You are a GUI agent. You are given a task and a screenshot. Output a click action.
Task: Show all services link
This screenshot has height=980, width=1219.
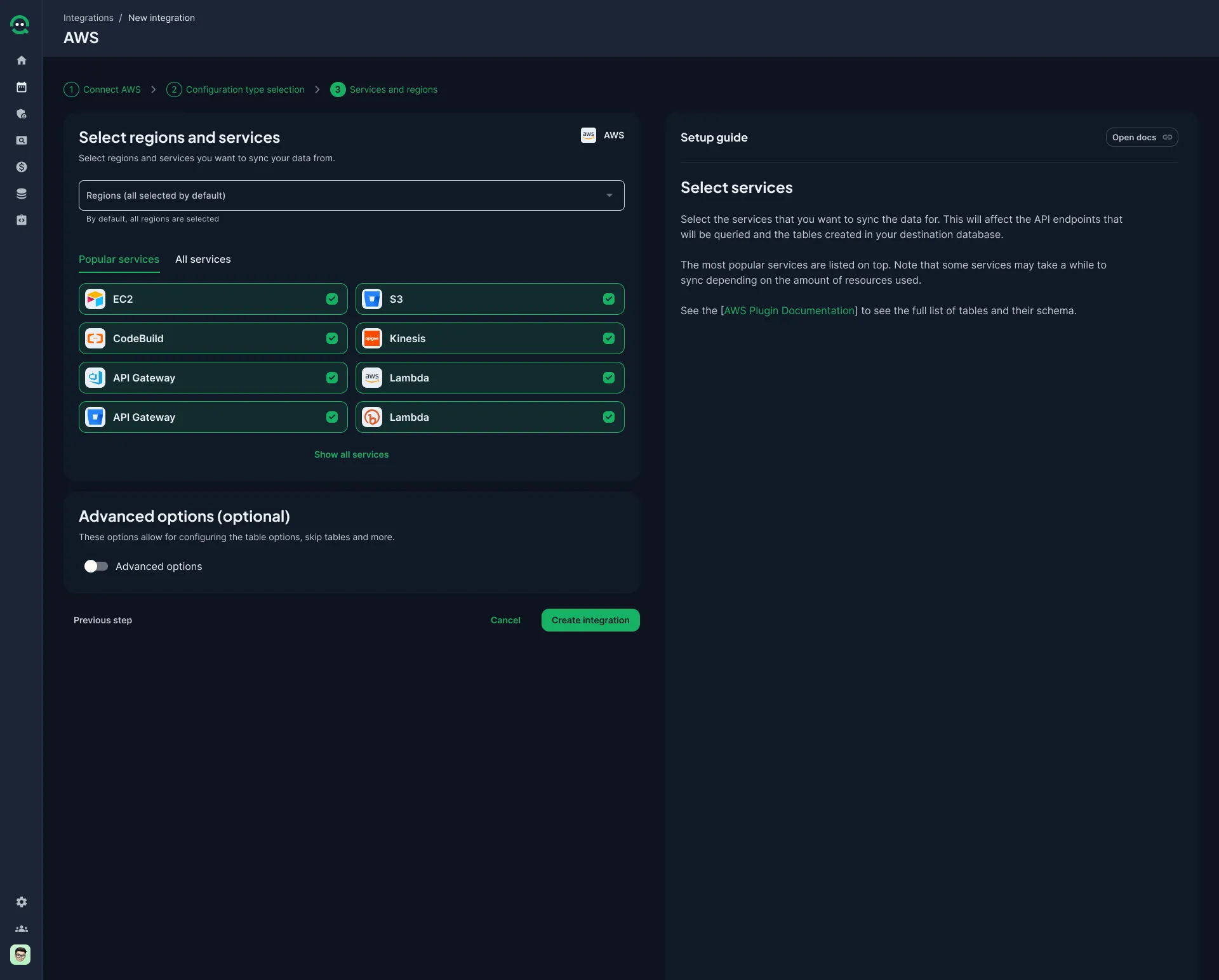(x=351, y=454)
